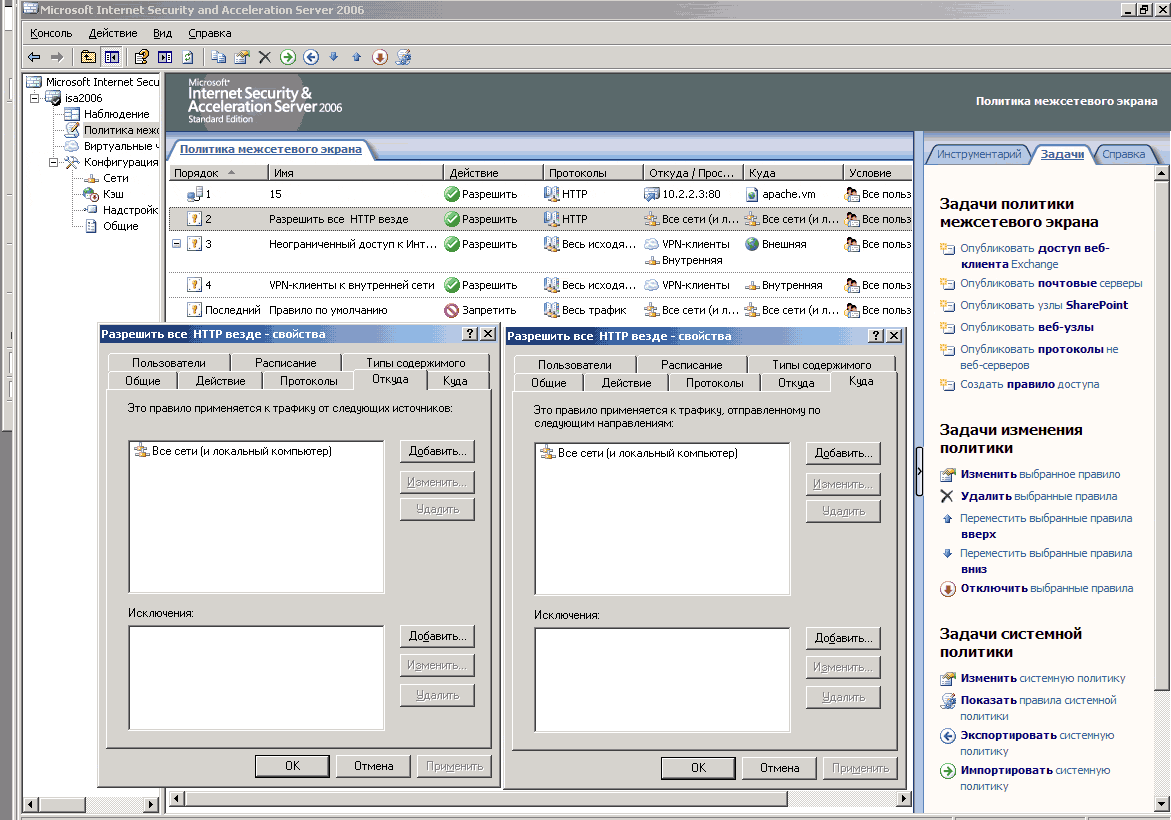Click the green Import arrow toolbar icon
The image size is (1171, 820).
(288, 57)
